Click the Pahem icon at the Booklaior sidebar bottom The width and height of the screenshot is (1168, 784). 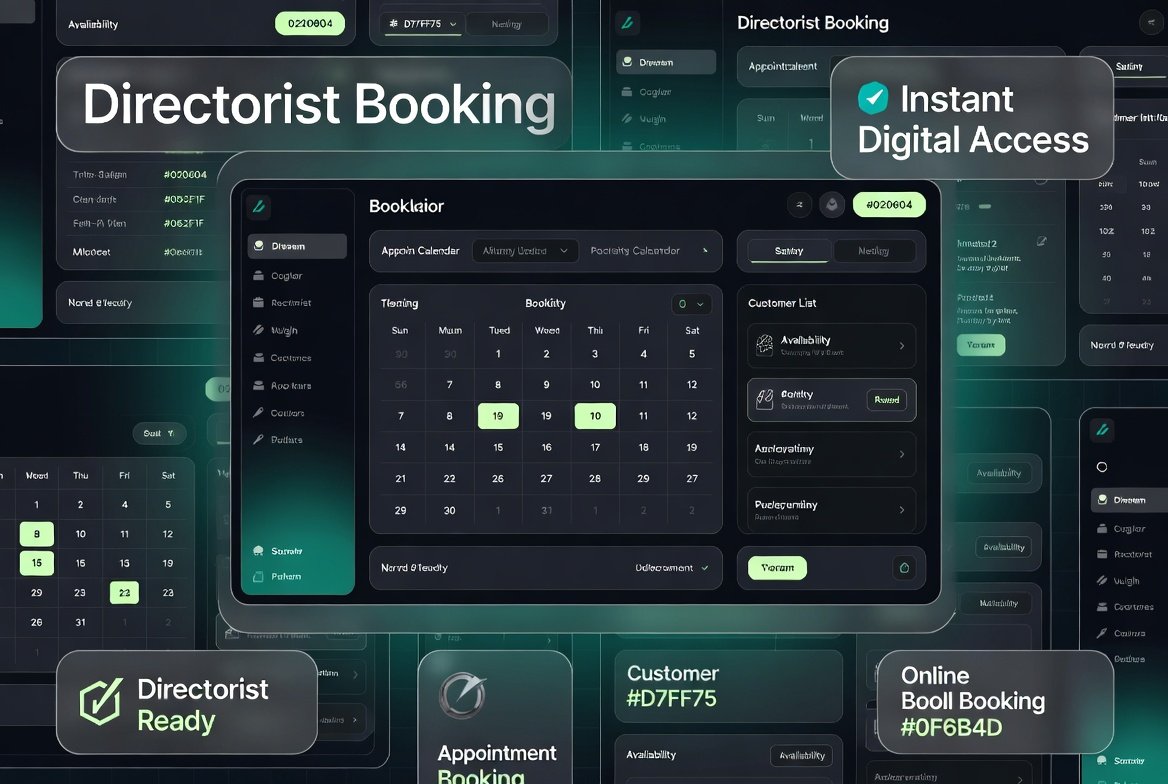[x=258, y=576]
